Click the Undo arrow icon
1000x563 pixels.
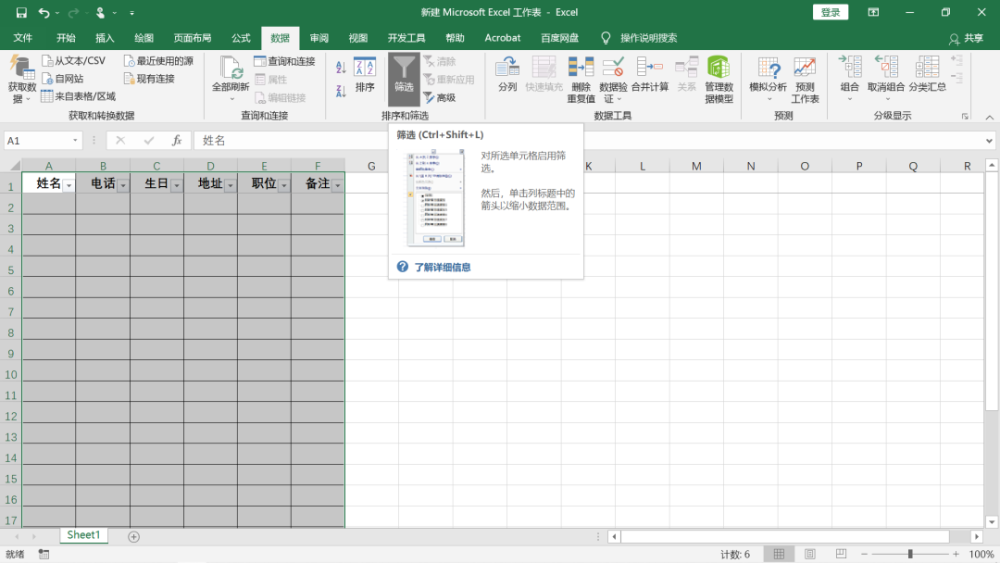click(x=44, y=13)
